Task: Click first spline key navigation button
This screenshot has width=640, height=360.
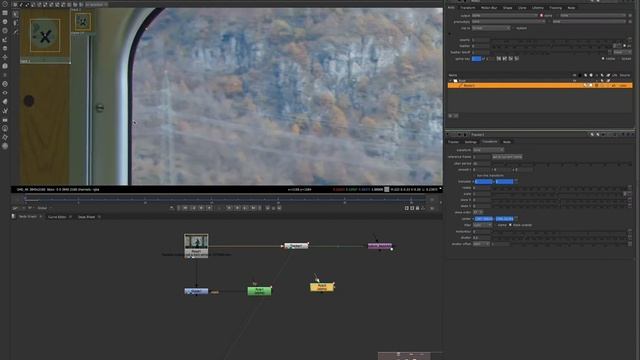Action: (x=499, y=59)
